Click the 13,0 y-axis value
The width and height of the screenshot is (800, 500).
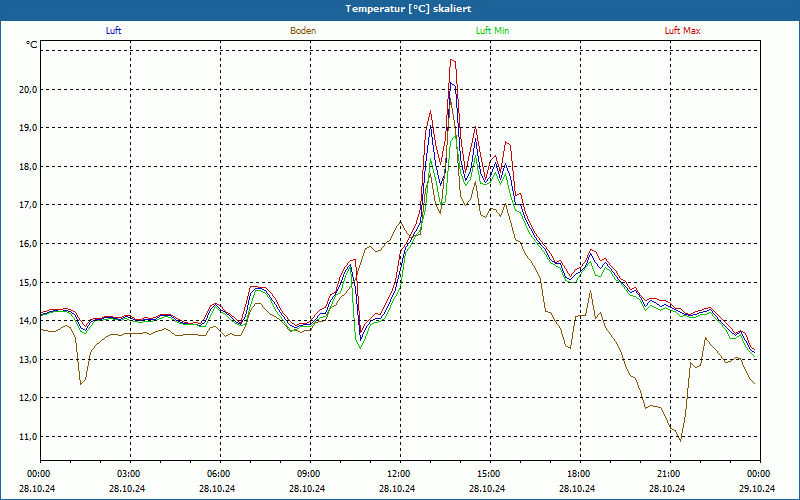point(29,359)
